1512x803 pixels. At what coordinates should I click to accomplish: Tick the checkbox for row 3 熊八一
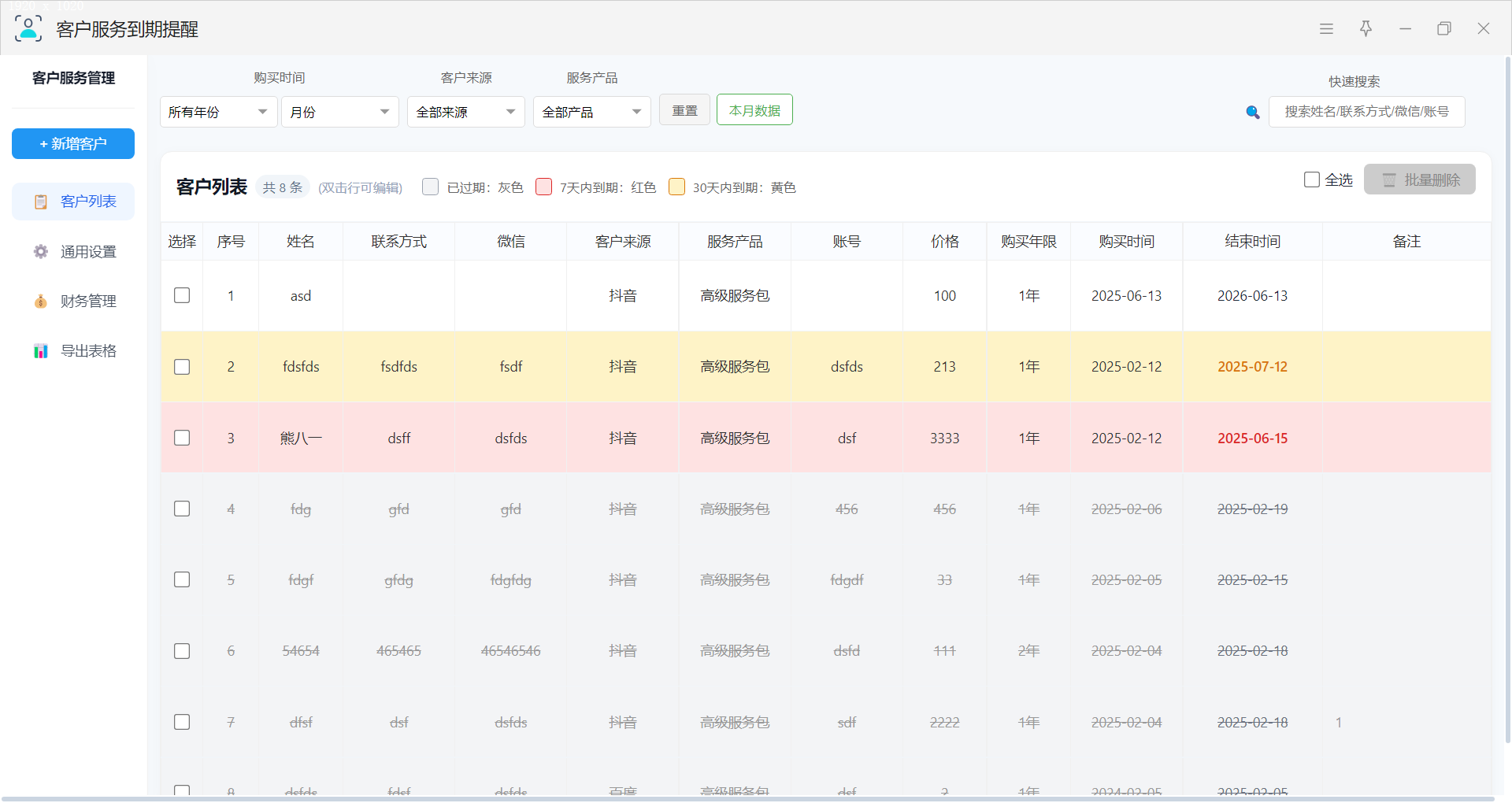[x=182, y=438]
